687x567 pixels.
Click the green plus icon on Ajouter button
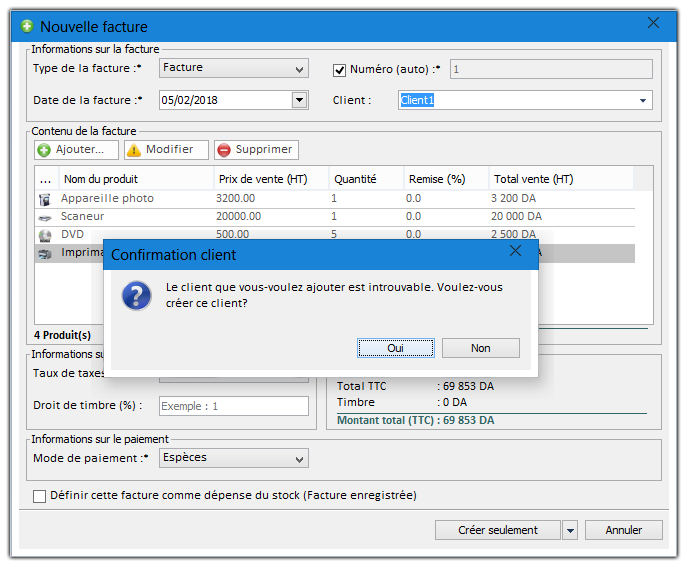click(44, 150)
